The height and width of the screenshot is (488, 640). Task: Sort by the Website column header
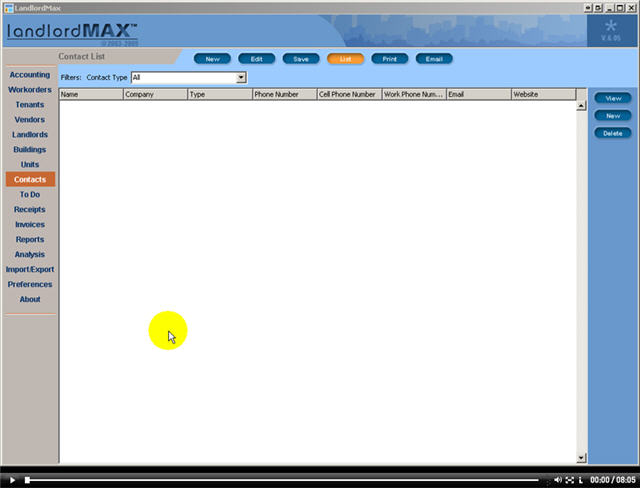544,94
